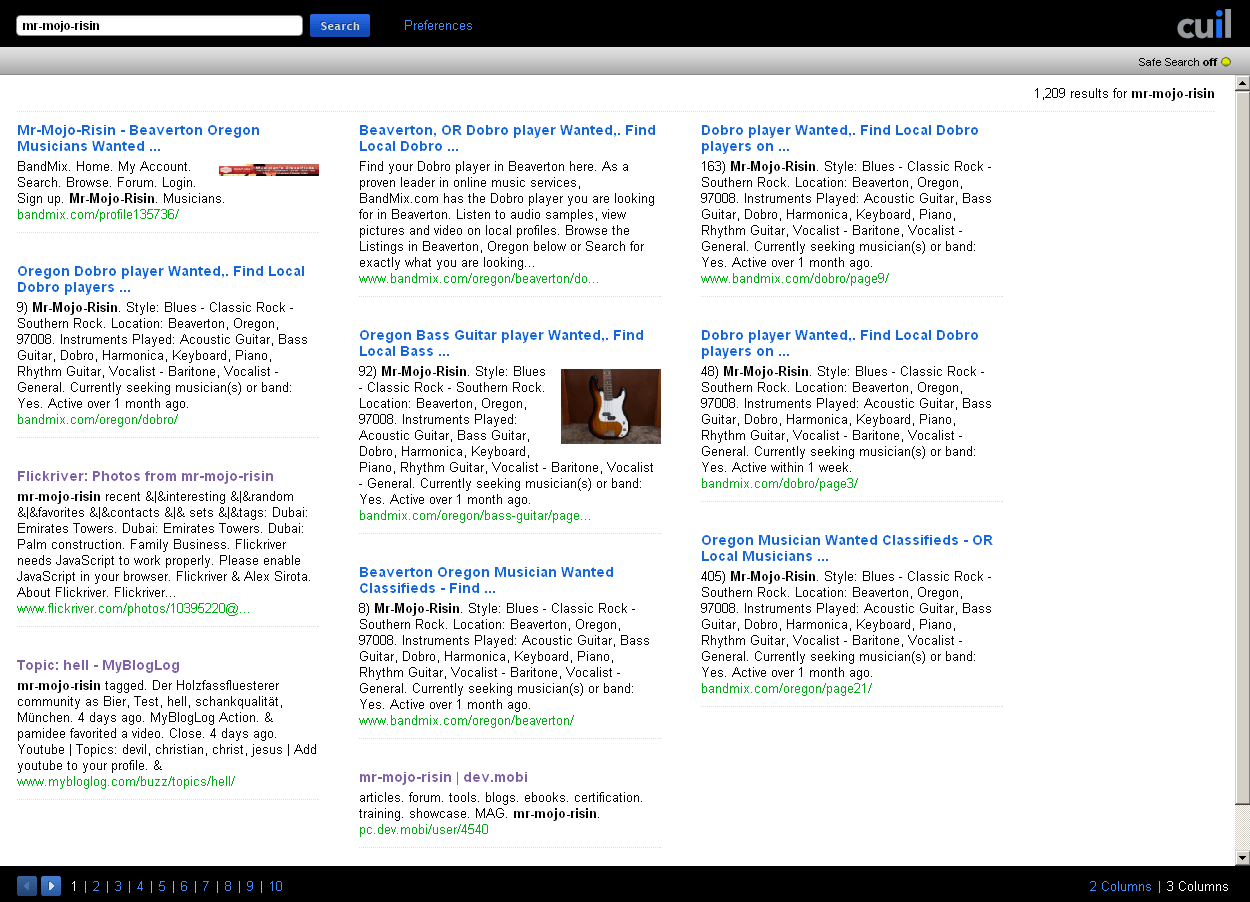
Task: Click www.bandmix.com/oregon/beaverton/do... URL
Action: 479,279
